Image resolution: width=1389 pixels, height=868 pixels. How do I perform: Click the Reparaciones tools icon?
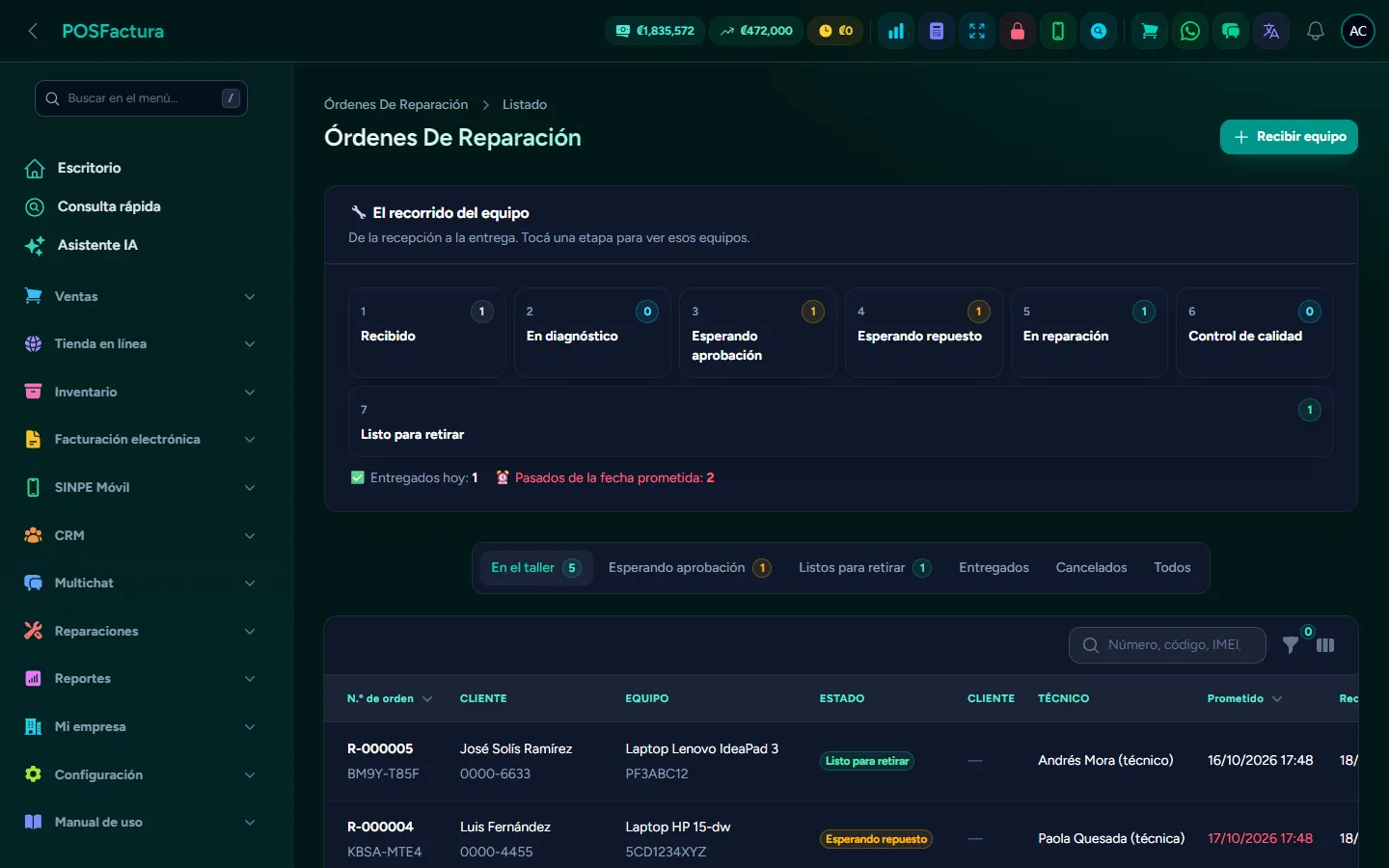tap(33, 631)
